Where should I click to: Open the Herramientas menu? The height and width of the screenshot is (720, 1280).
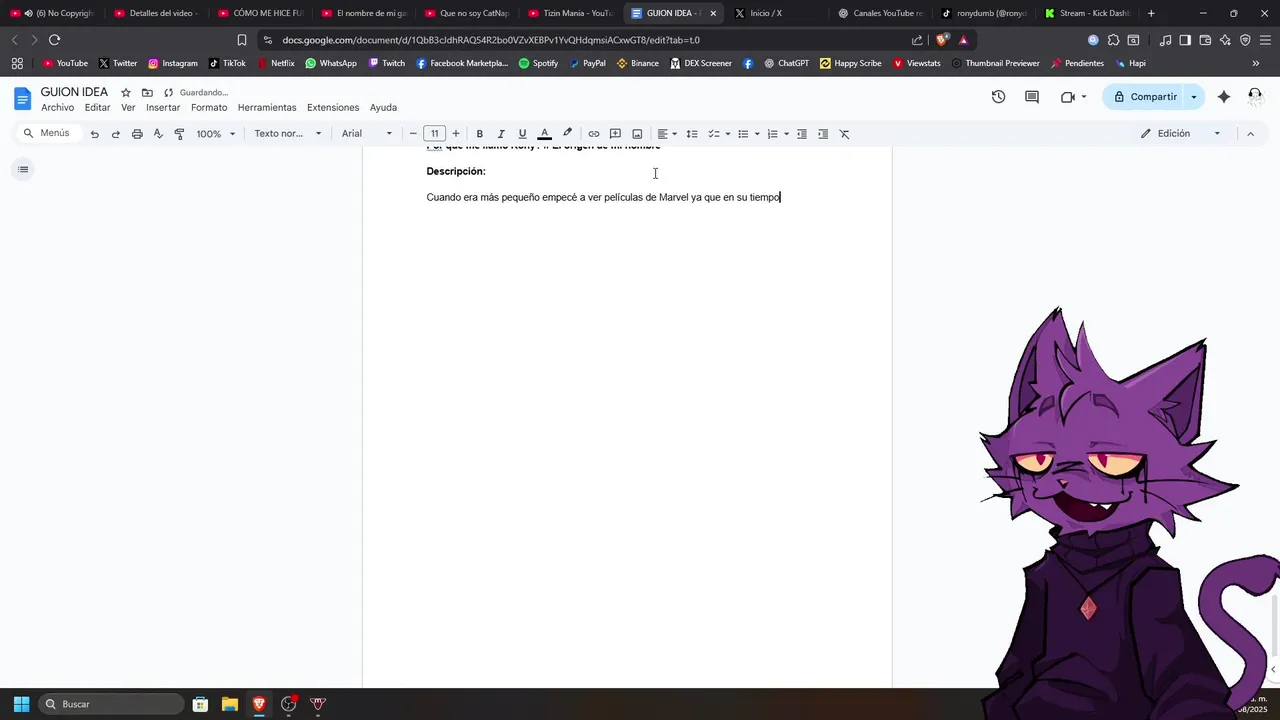pos(267,108)
